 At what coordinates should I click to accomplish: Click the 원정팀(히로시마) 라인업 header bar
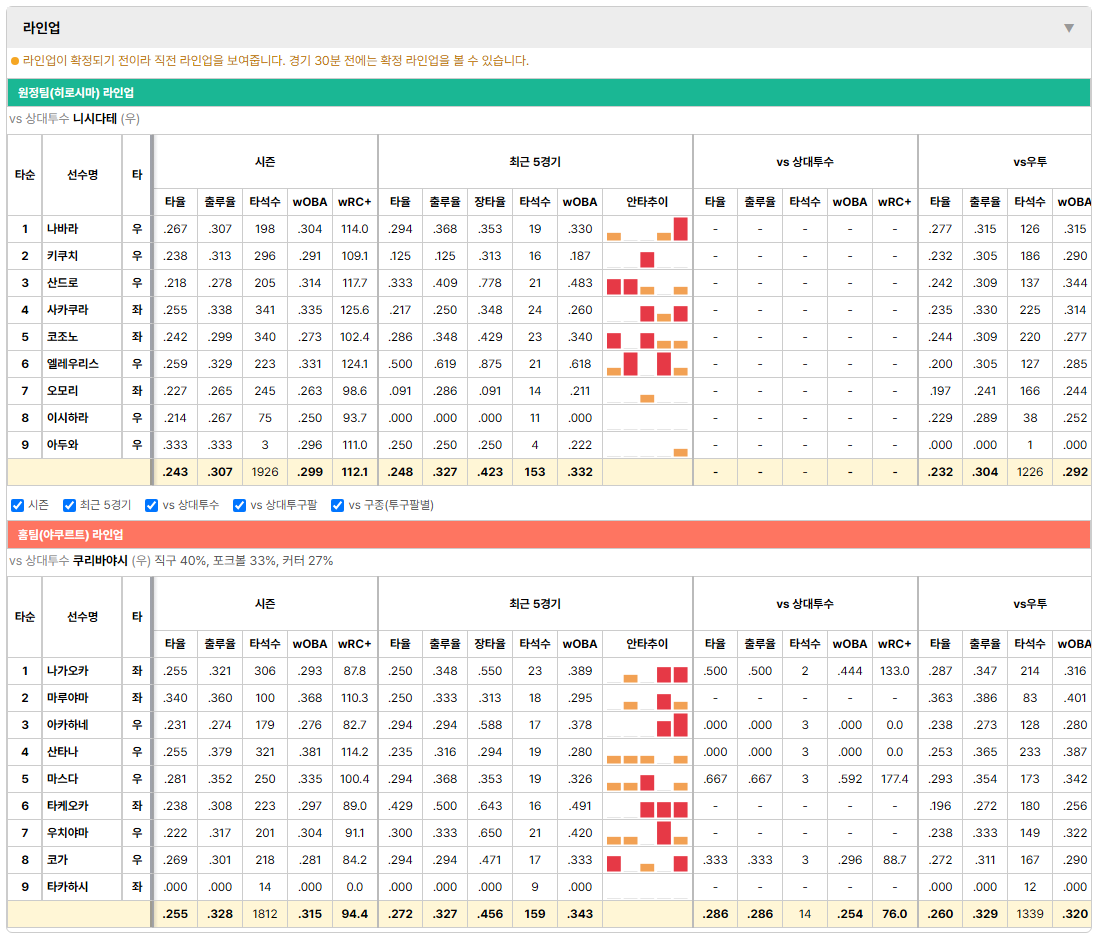click(x=548, y=92)
